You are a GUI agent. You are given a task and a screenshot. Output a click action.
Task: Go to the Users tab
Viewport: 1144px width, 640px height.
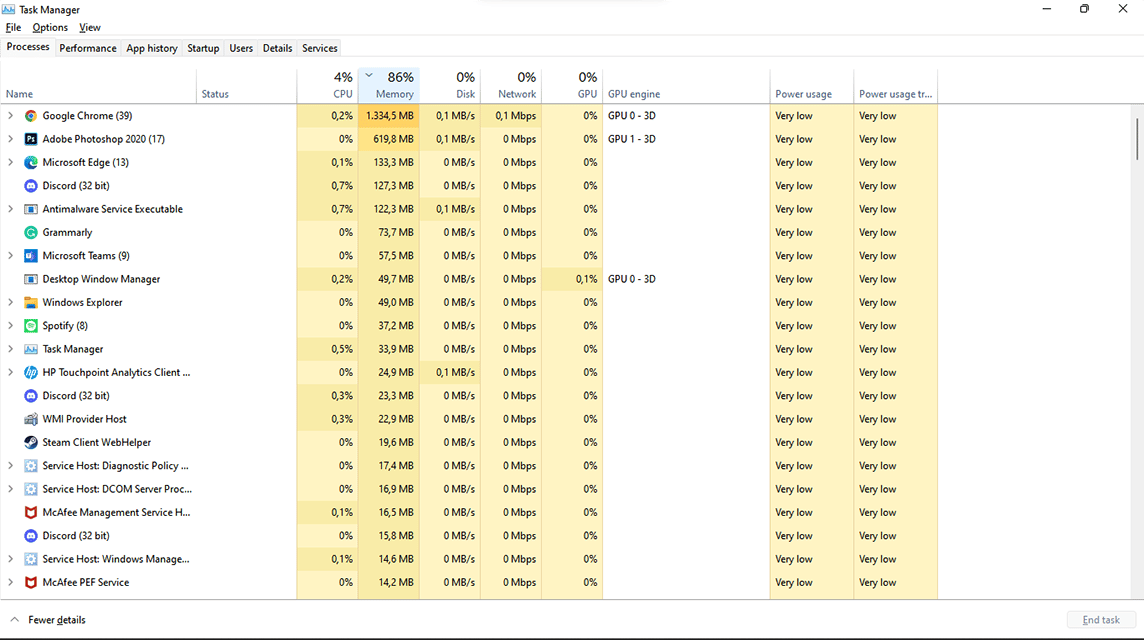pos(241,48)
